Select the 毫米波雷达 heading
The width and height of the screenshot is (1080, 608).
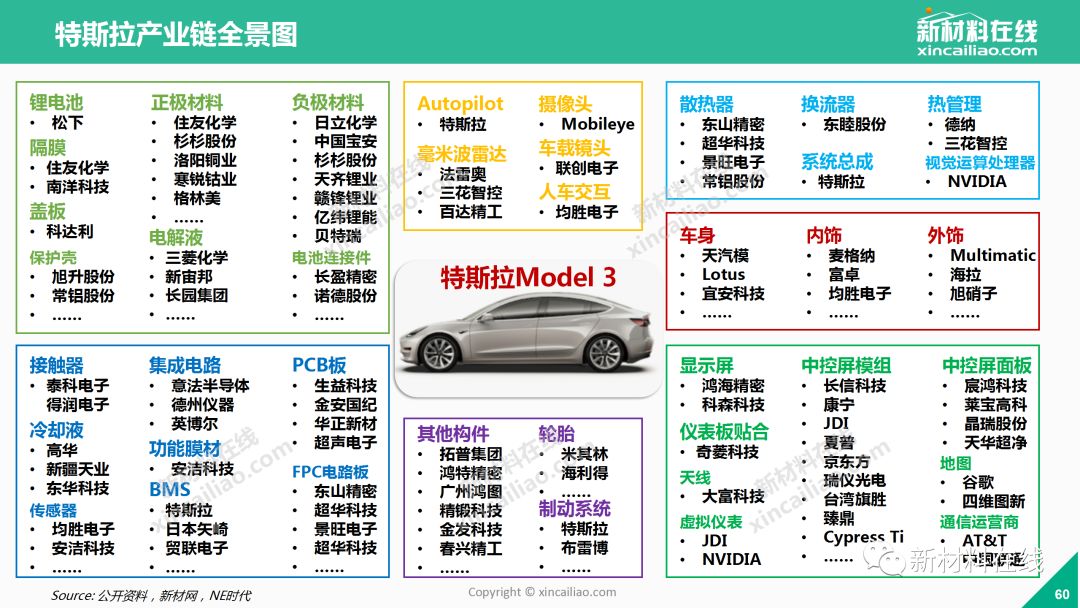point(462,153)
